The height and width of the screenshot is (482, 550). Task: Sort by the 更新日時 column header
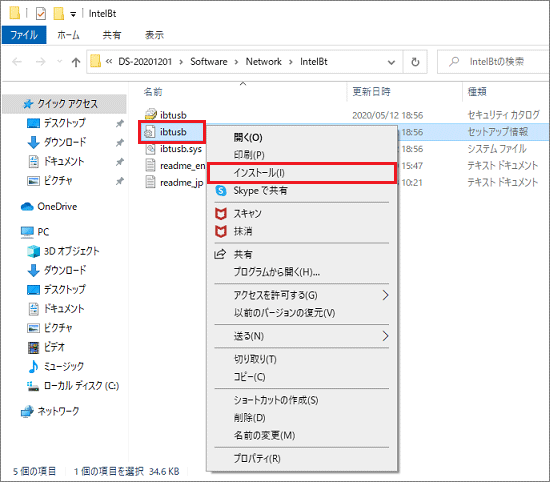[371, 92]
